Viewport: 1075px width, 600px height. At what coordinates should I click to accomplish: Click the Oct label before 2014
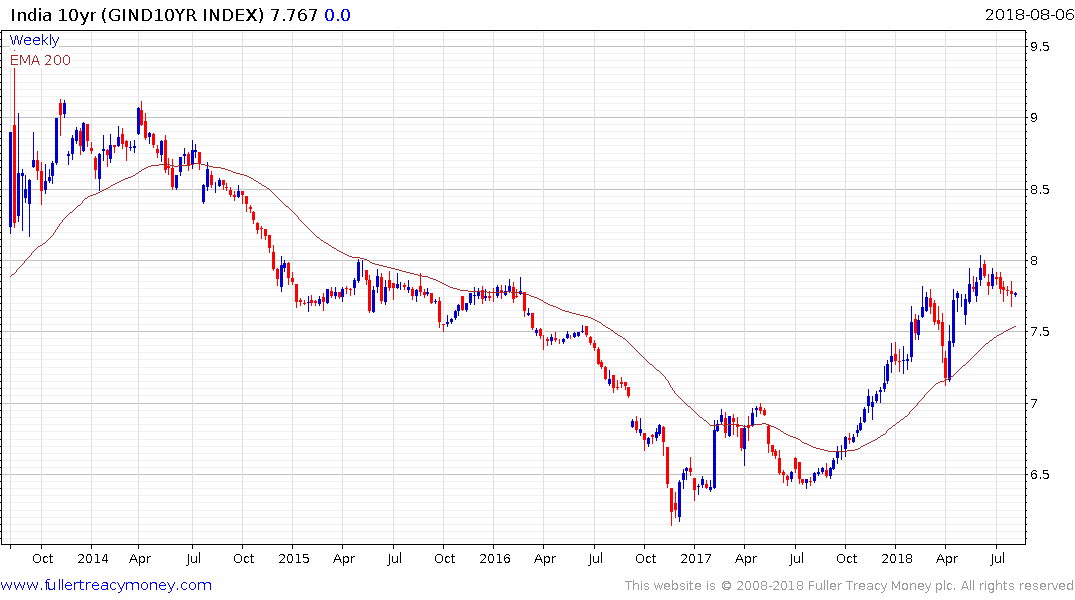point(43,559)
